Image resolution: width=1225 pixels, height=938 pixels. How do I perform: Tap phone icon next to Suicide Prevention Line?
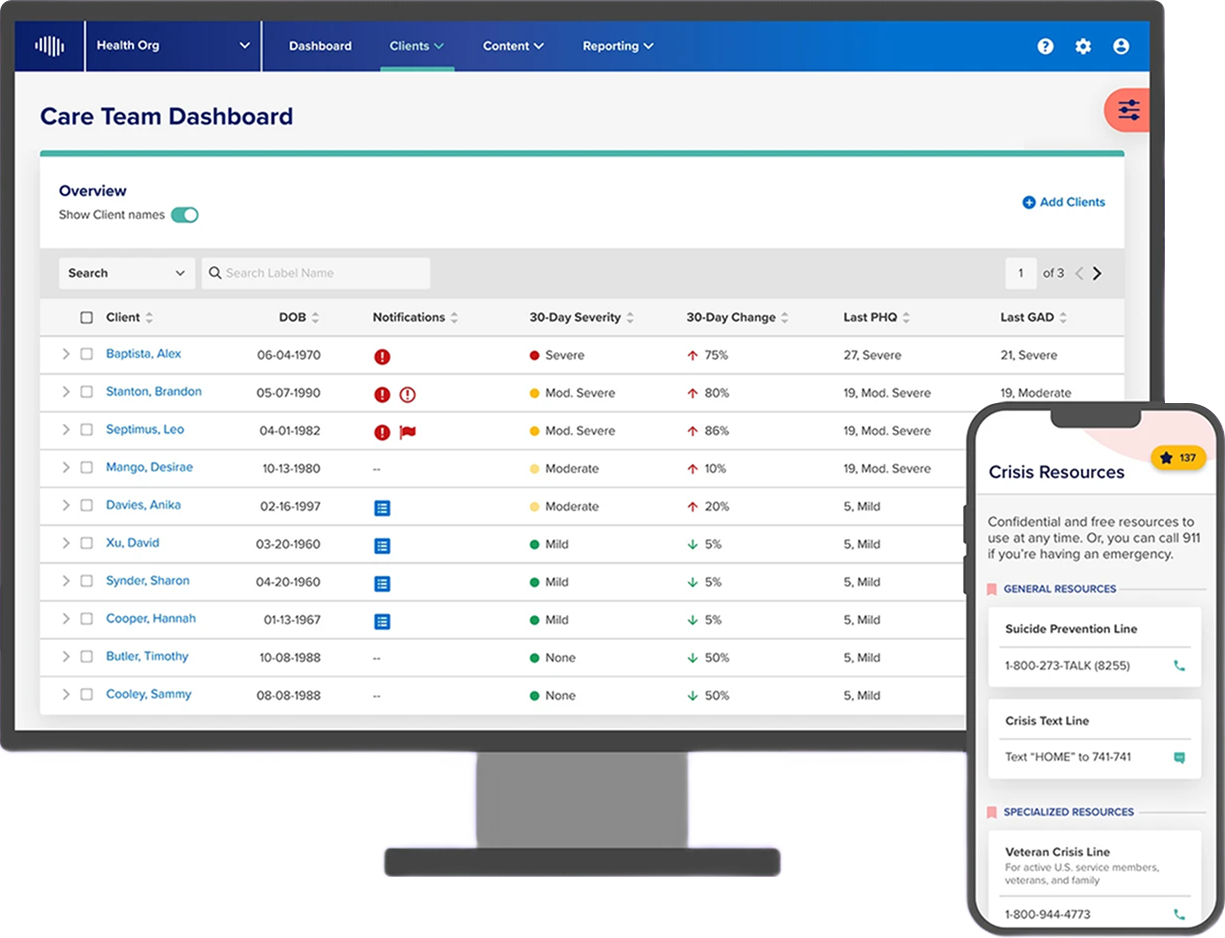point(1179,666)
